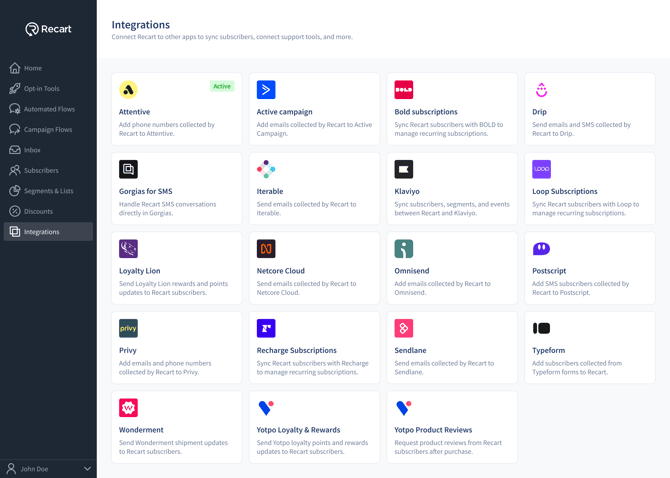Click Omnisend description text
This screenshot has width=670, height=478.
(442, 288)
